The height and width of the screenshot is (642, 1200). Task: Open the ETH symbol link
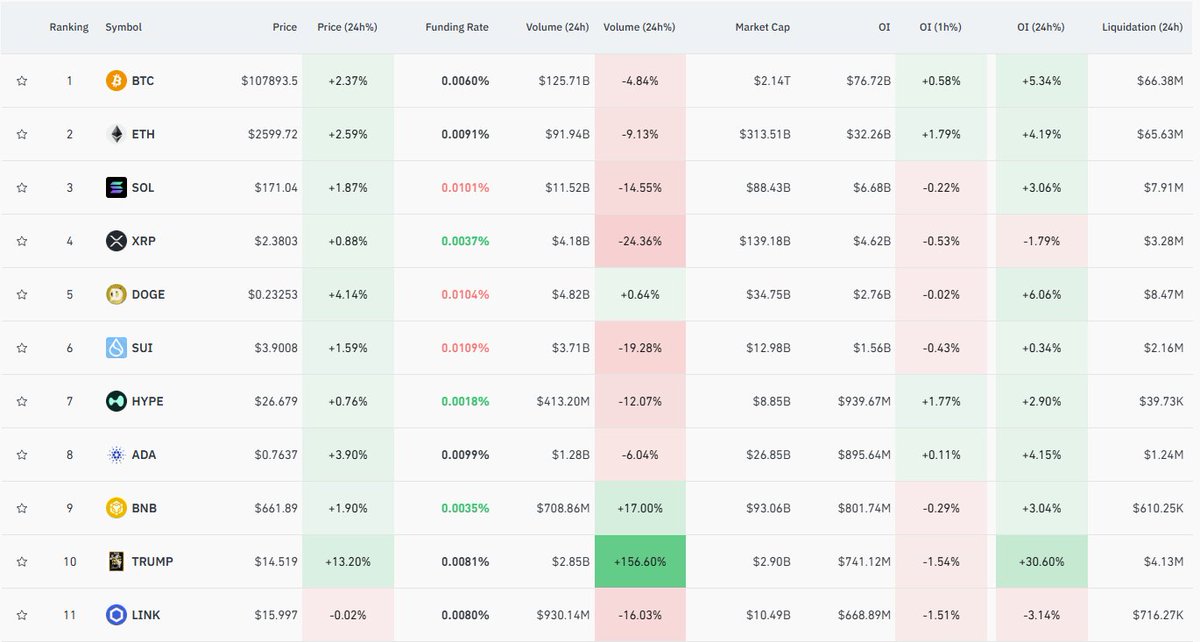[143, 134]
